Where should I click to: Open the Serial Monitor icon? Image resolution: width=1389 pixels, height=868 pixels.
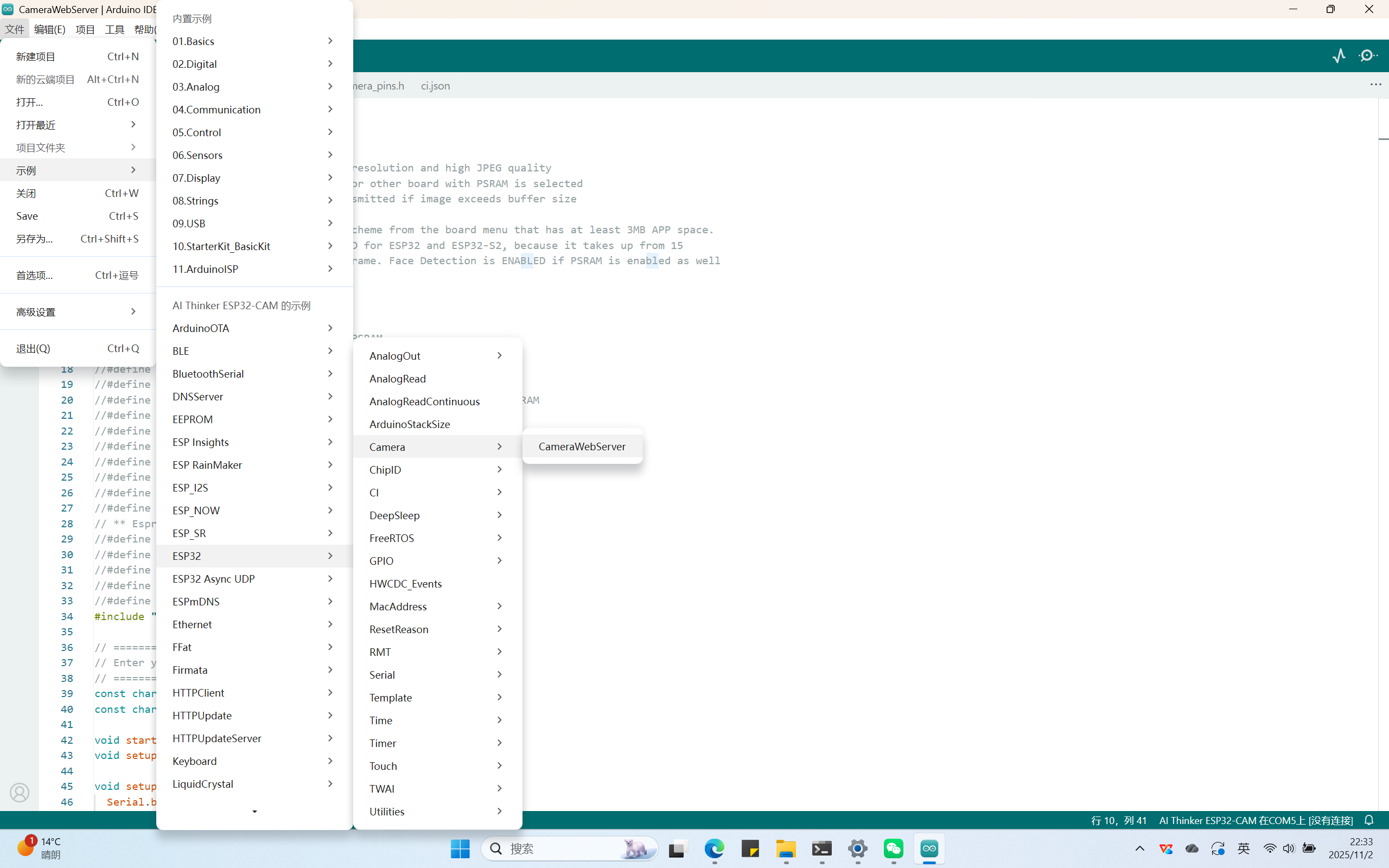1368,56
